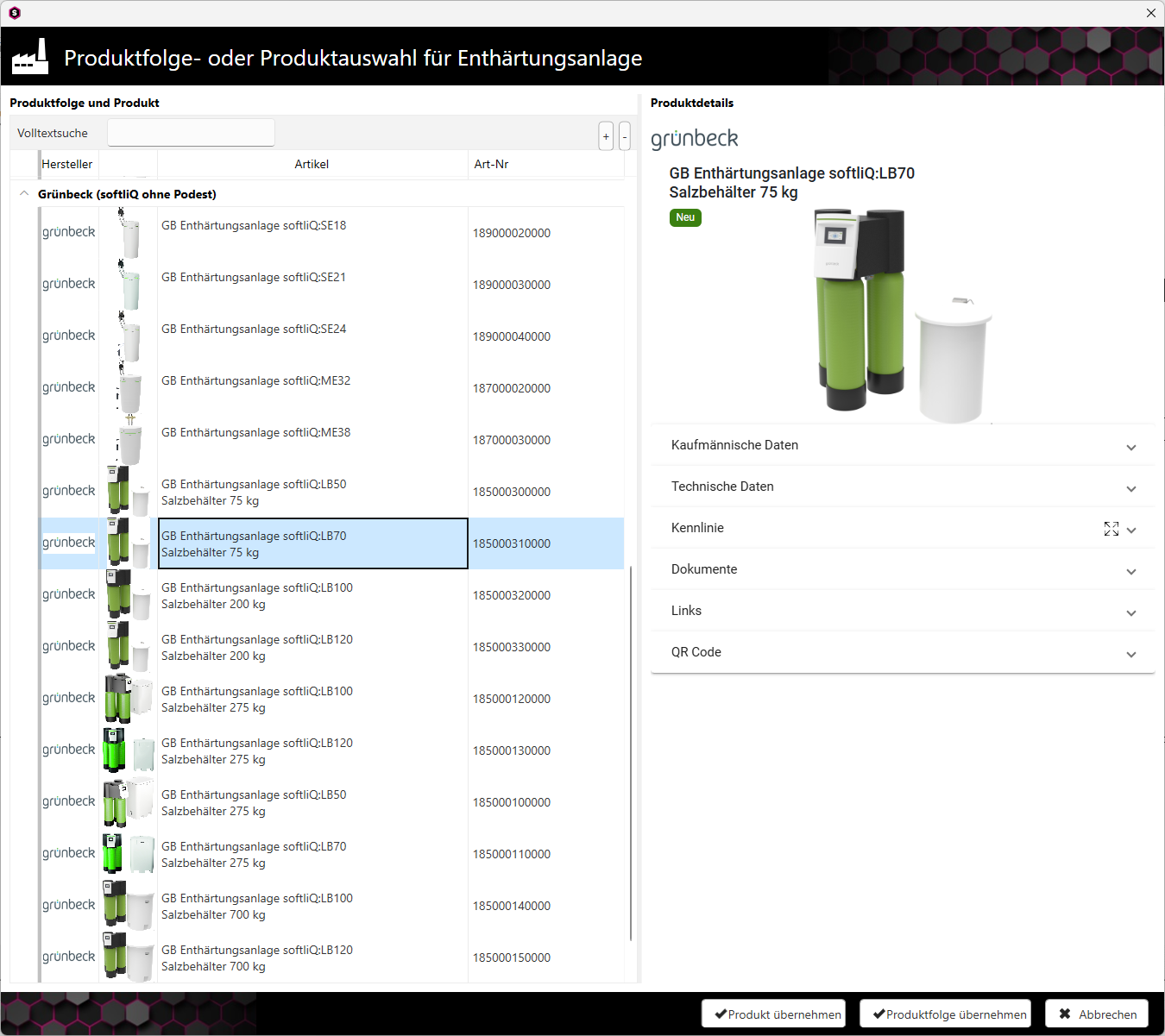
Task: Click the large softliQ:LB70 product image in Produktdetails
Action: [x=902, y=315]
